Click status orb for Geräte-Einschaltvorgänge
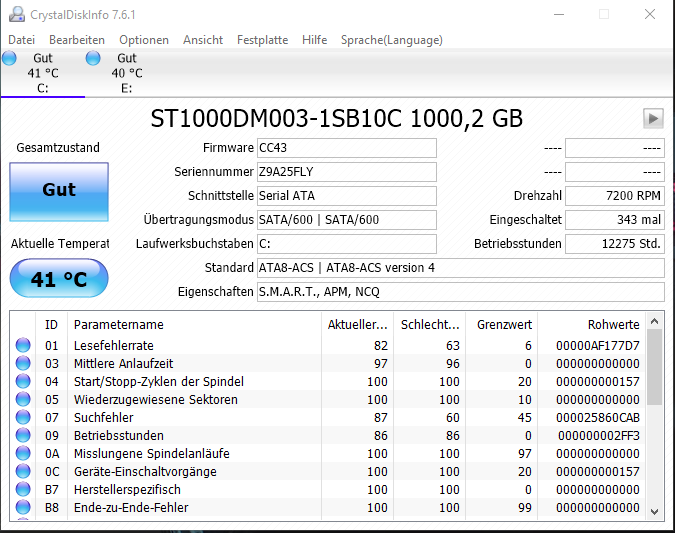 pos(23,471)
